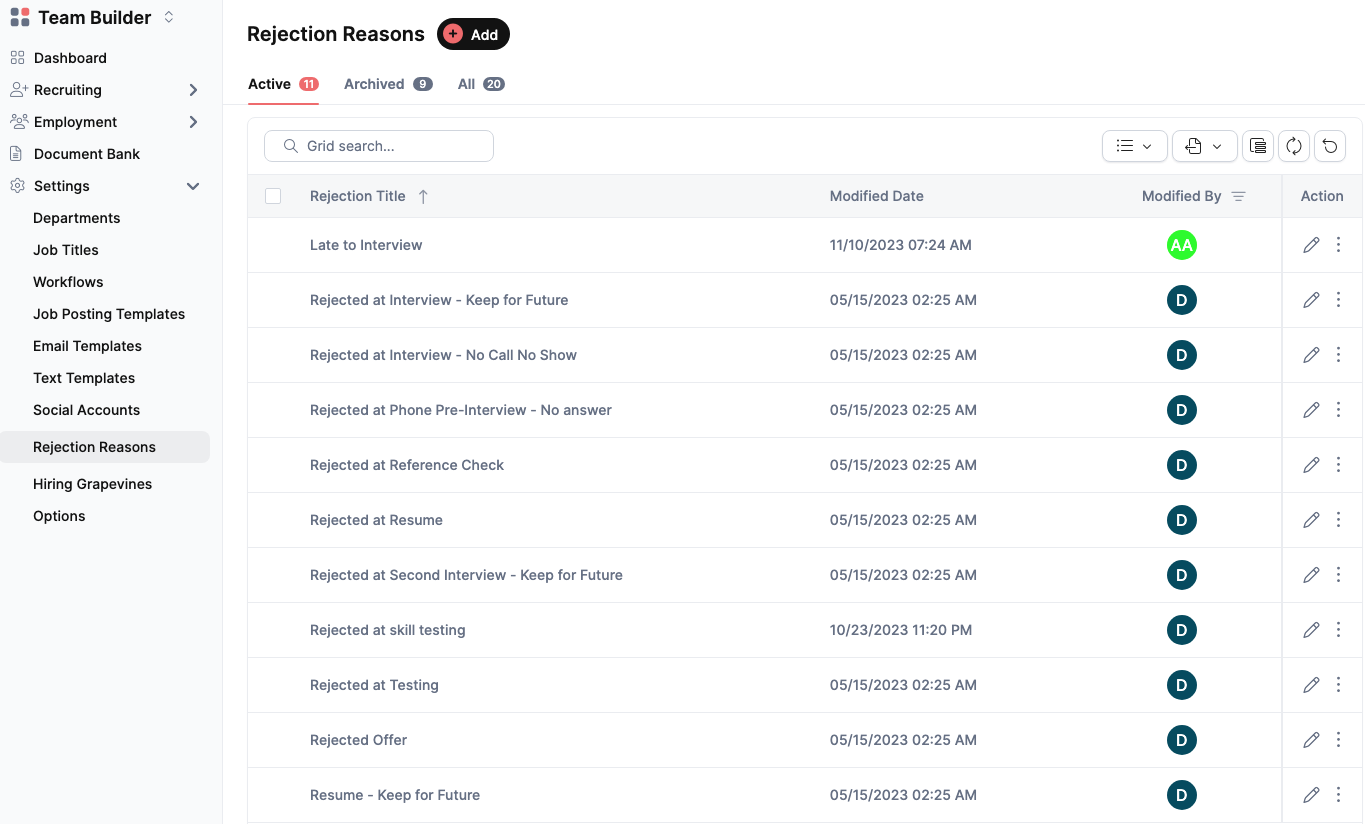Screen dimensions: 1365x824
Task: Refresh the grid with the circular arrows icon
Action: (1294, 146)
